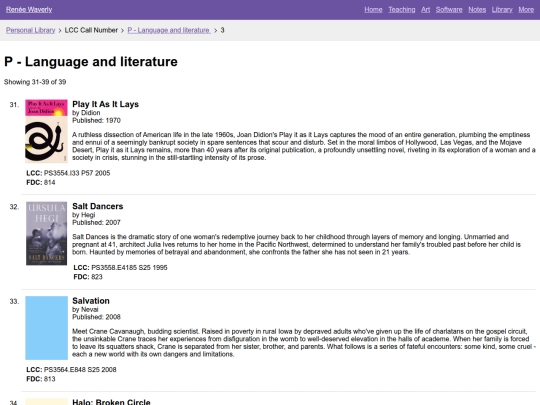The width and height of the screenshot is (540, 405).
Task: Open the Art nav link
Action: pyautogui.click(x=425, y=10)
